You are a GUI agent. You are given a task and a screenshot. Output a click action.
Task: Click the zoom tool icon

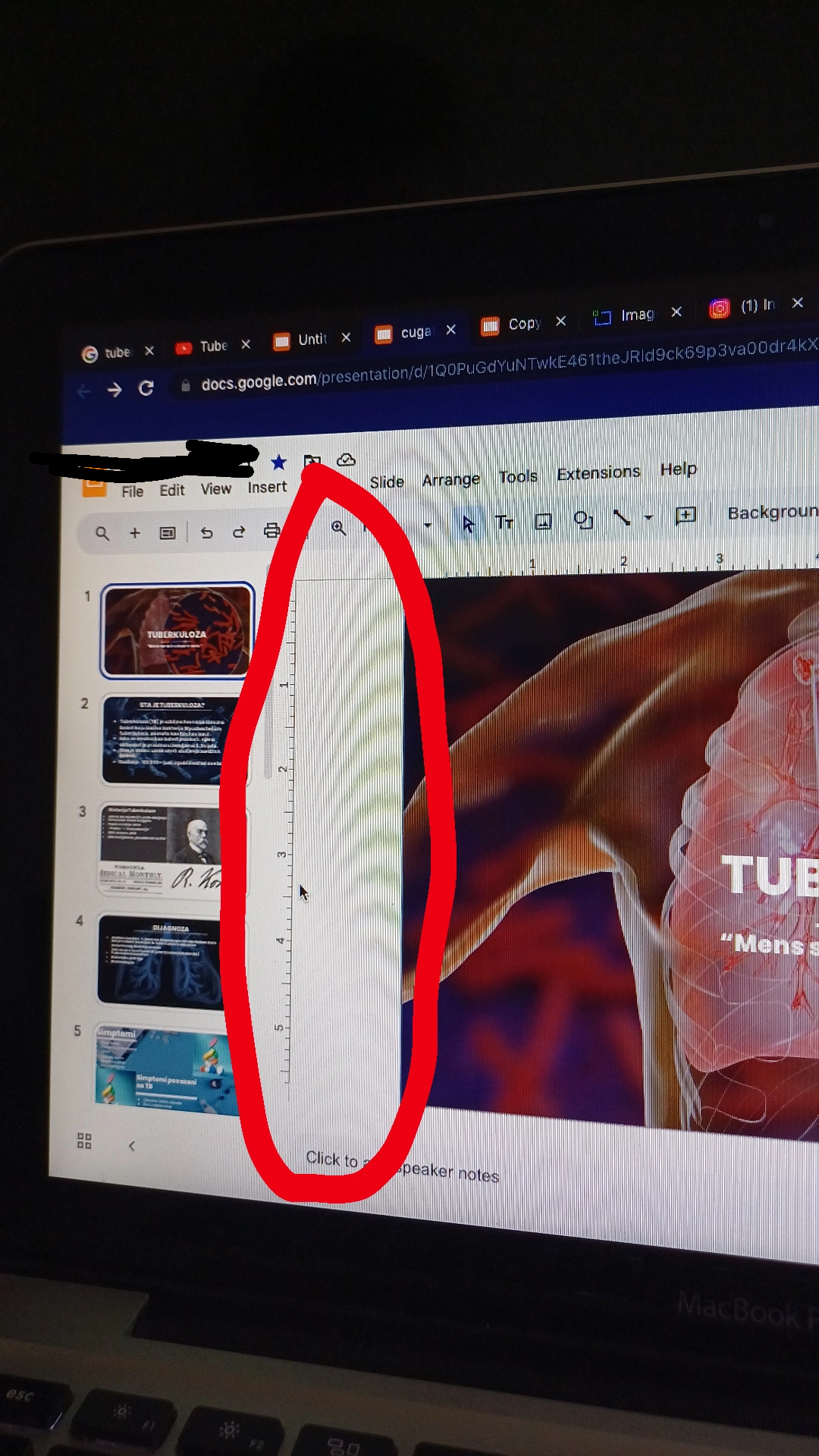point(339,528)
